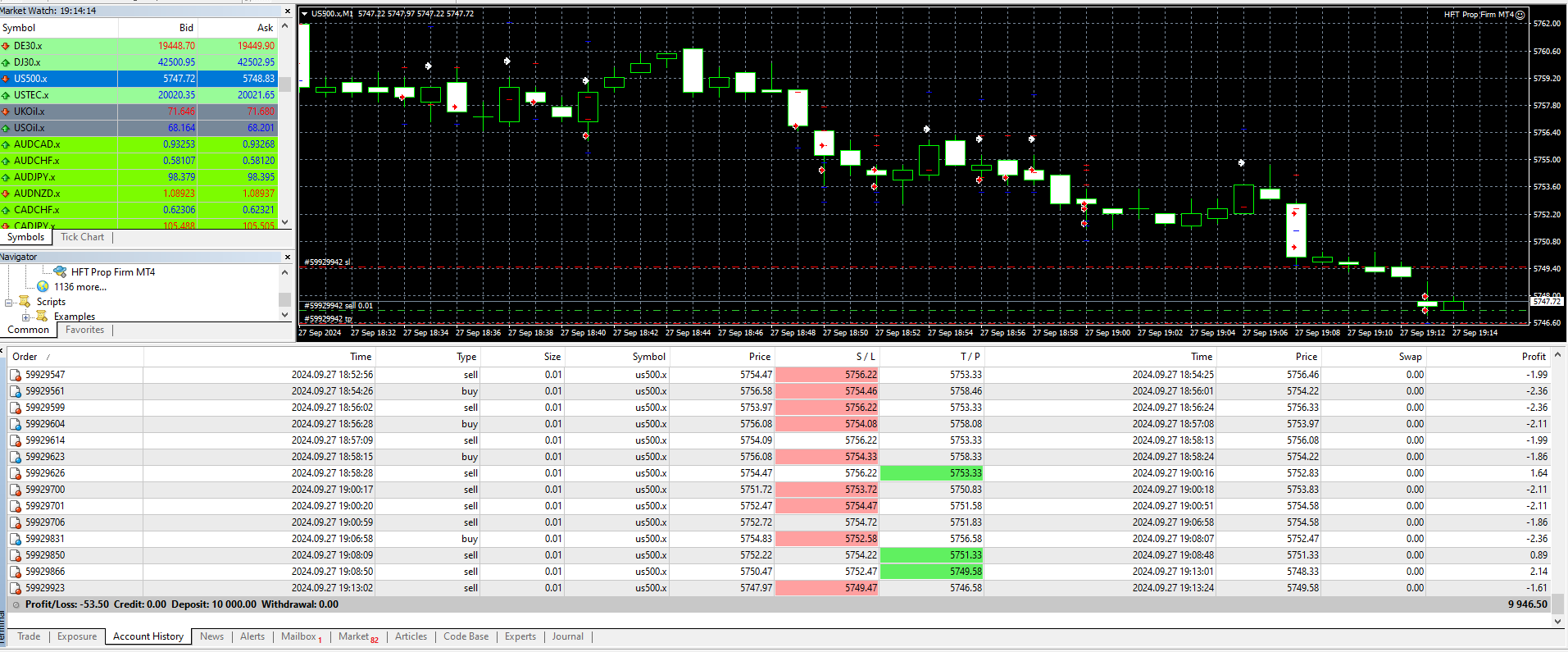Click the UKOil.x symbol arrow icon
Viewport: 1568px width, 652px height.
(6, 112)
